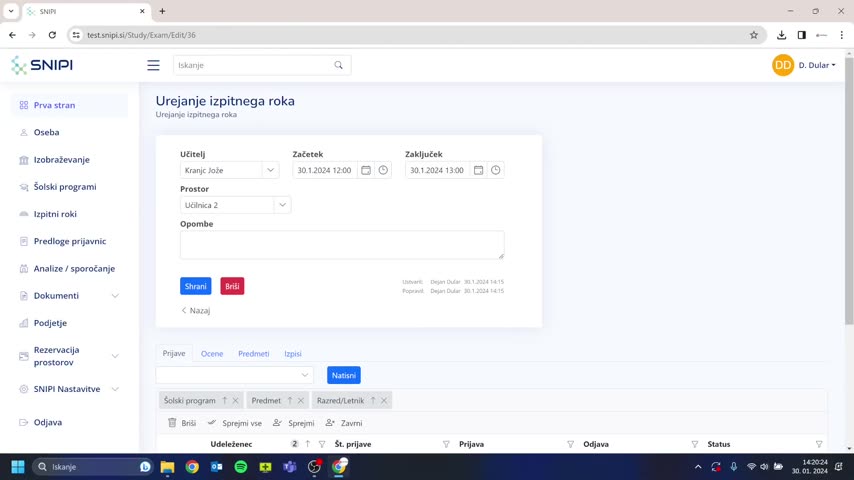Switch to the Ocene tab

click(212, 354)
